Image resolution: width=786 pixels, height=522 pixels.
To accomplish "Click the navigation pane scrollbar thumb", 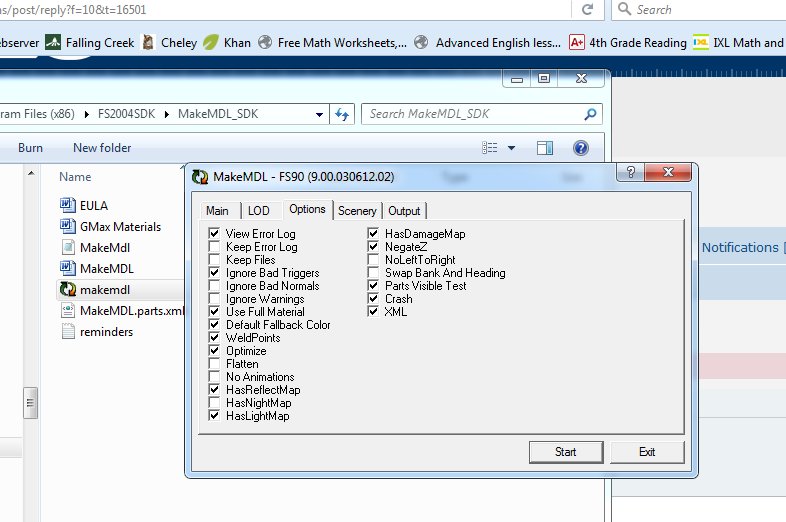I will [30, 403].
